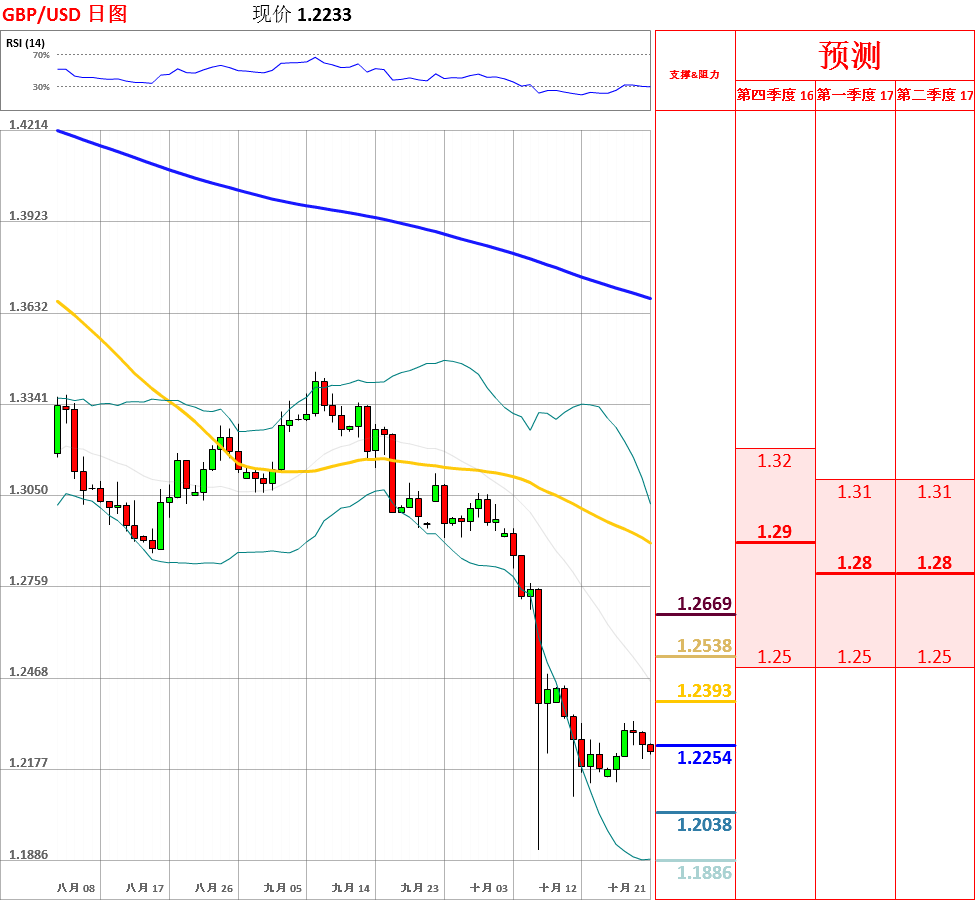Select the 1.3050 price axis label
The height and width of the screenshot is (900, 975).
click(x=29, y=489)
